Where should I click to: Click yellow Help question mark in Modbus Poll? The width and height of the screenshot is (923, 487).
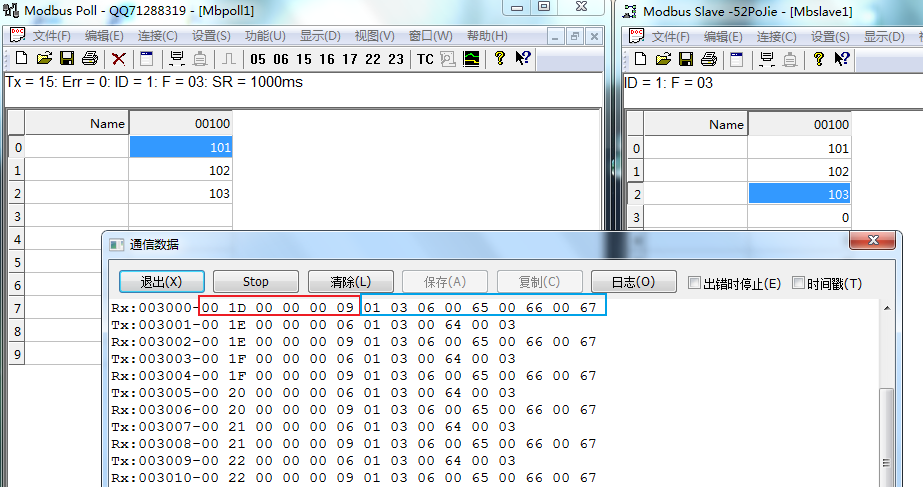pyautogui.click(x=500, y=58)
